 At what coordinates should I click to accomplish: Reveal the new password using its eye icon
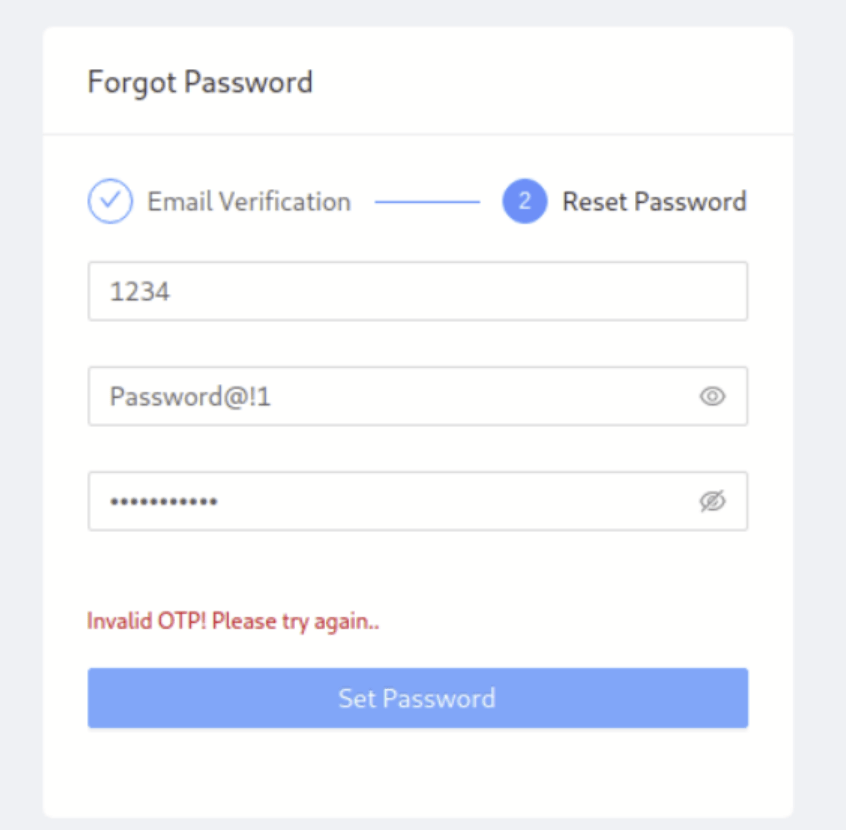pos(711,396)
